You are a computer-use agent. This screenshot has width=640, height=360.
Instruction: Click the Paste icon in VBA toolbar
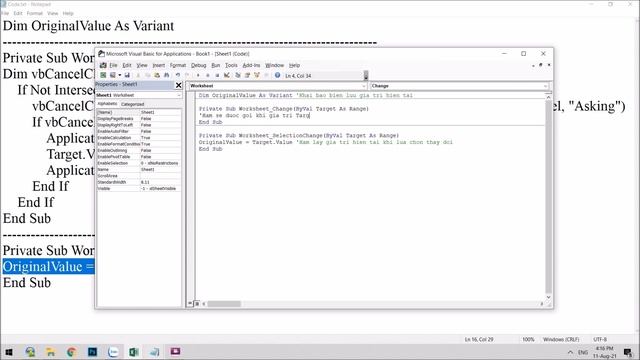coord(157,76)
